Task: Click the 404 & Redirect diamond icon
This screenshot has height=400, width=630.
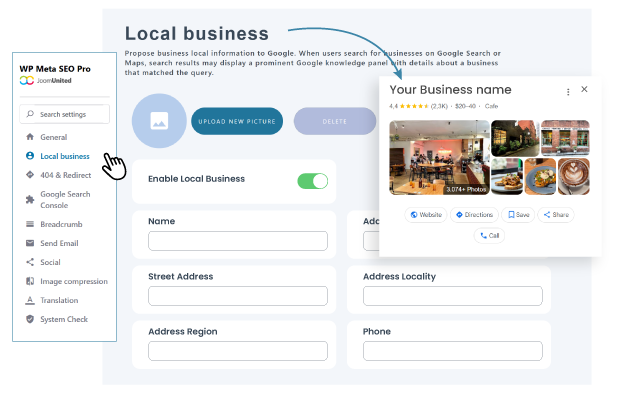Action: coord(30,175)
